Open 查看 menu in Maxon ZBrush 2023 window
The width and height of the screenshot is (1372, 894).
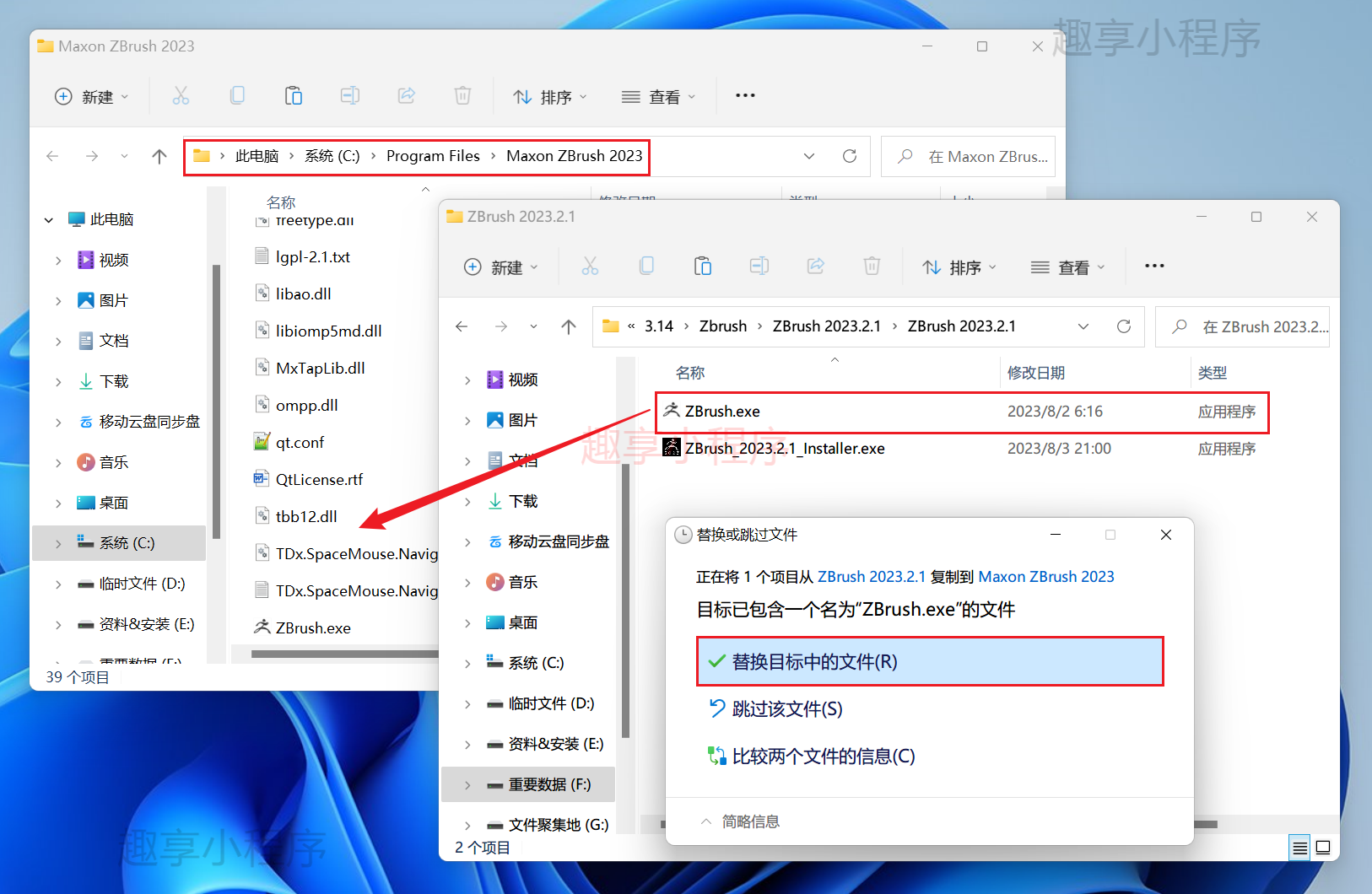659,96
